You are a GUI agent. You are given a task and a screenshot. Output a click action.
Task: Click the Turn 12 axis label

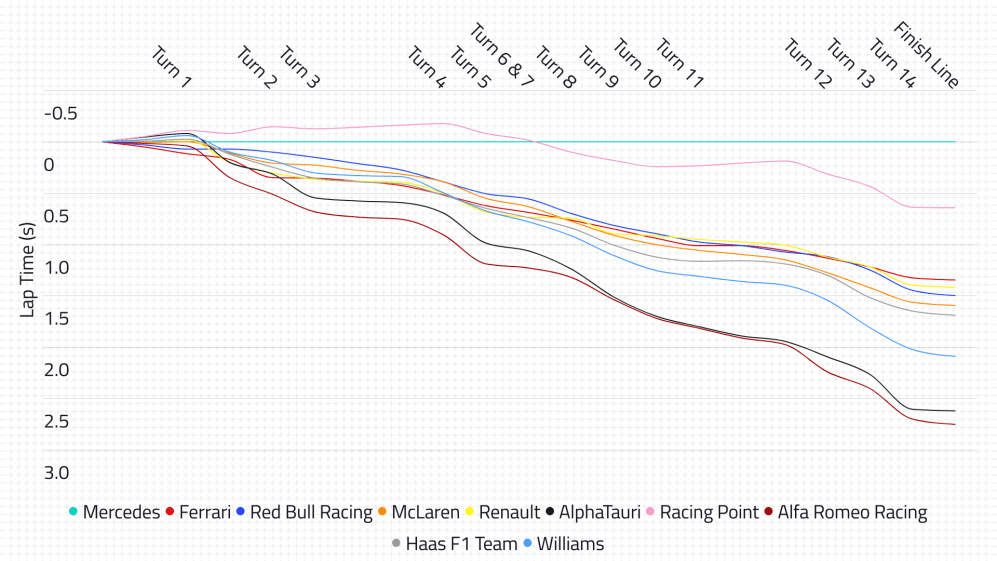(x=807, y=63)
